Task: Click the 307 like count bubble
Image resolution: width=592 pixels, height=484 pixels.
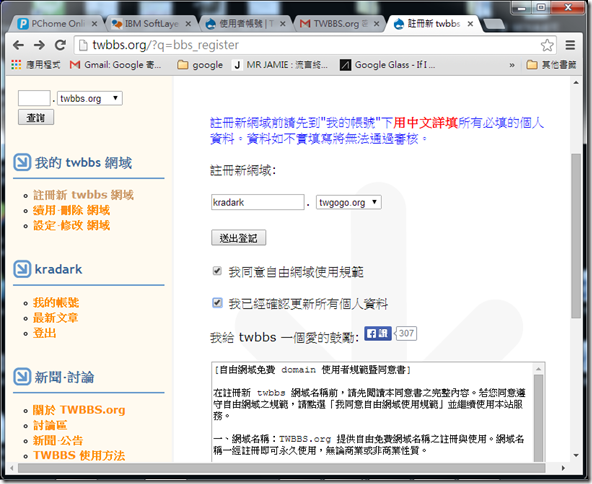Action: pos(405,333)
